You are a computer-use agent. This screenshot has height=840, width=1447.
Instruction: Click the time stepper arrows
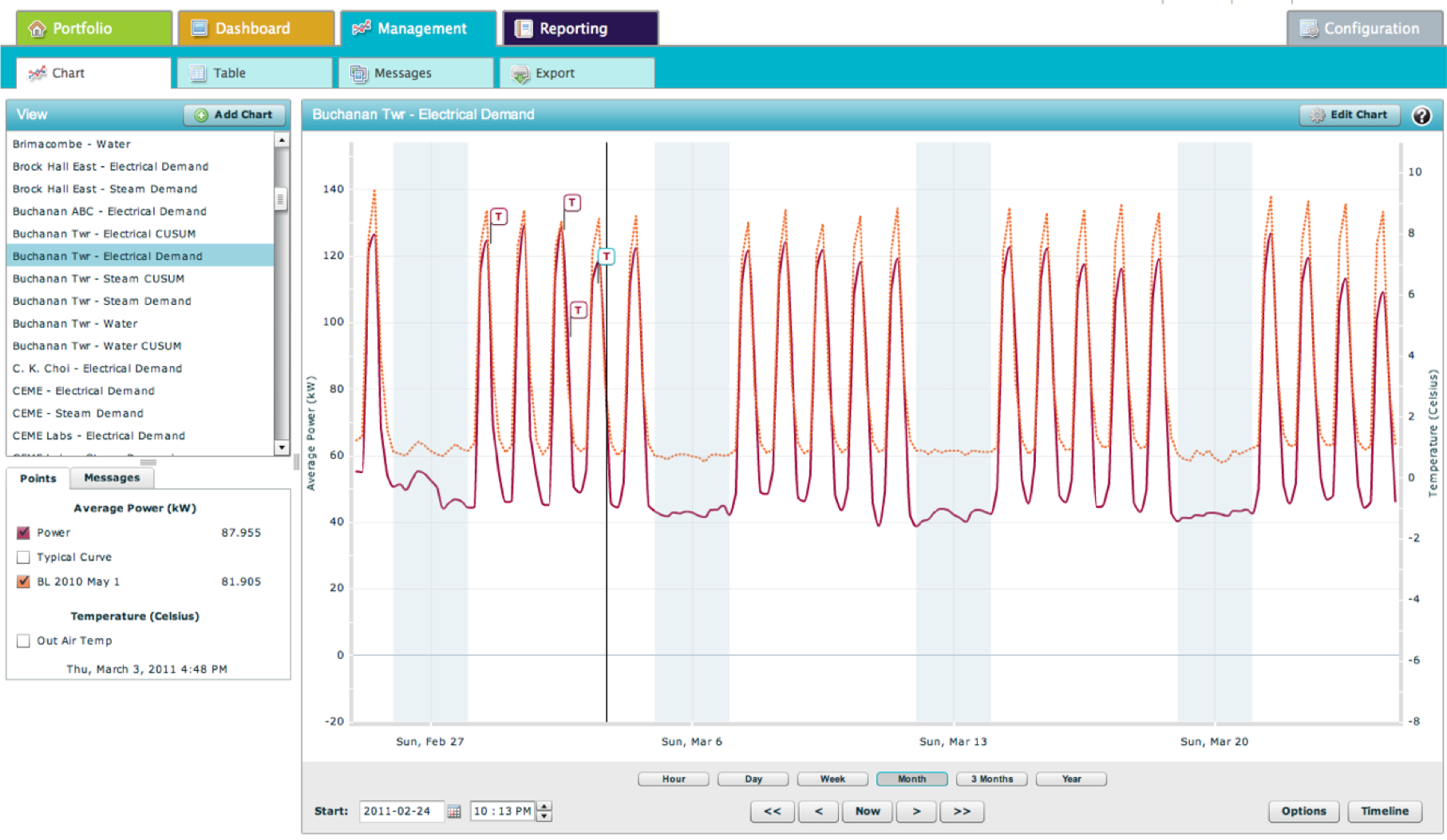pyautogui.click(x=544, y=811)
